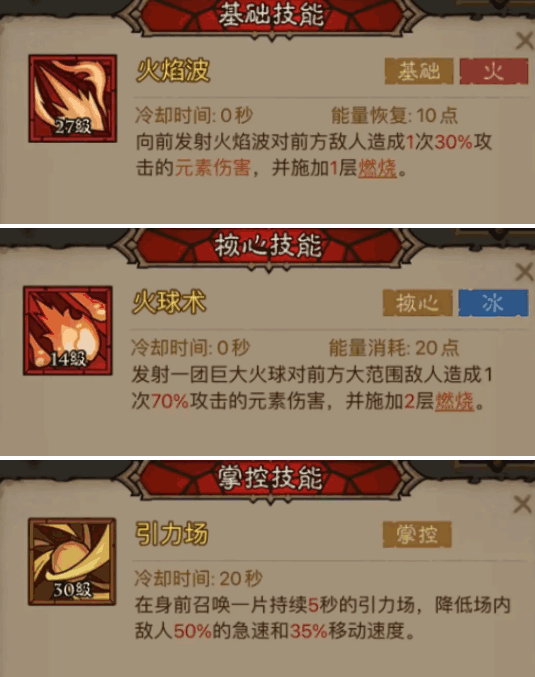The image size is (535, 677).
Task: Select the 基础 tag on 火焰波
Action: 419,71
